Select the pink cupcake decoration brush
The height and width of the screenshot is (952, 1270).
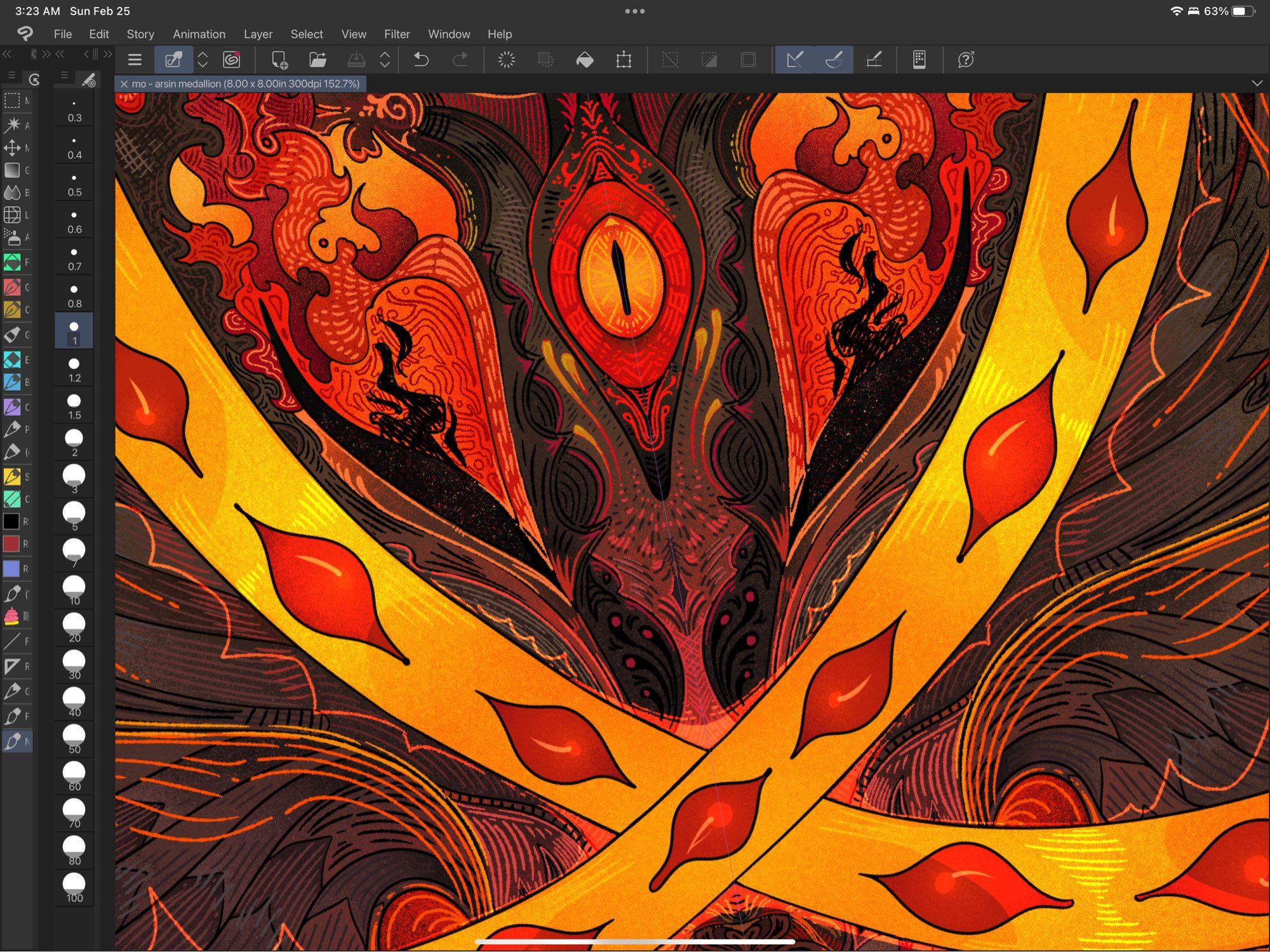[12, 616]
